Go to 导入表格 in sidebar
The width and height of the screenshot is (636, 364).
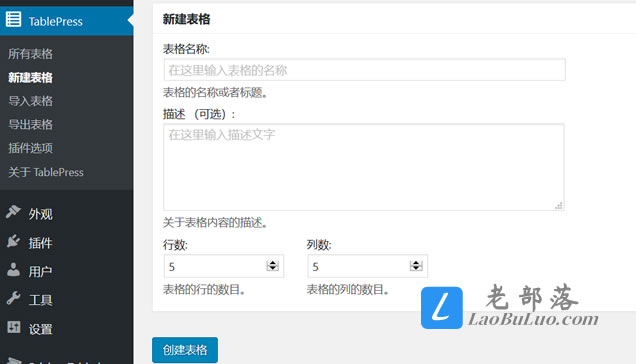(x=30, y=101)
